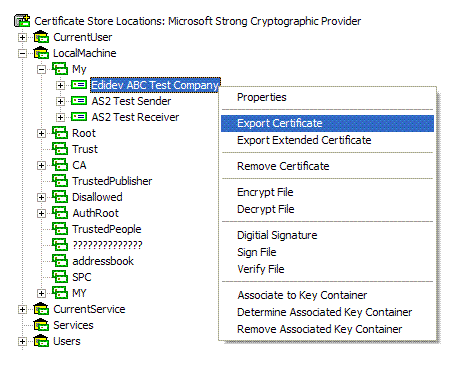Collapse the LocalMachine node
This screenshot has width=473, height=371.
pyautogui.click(x=22, y=53)
